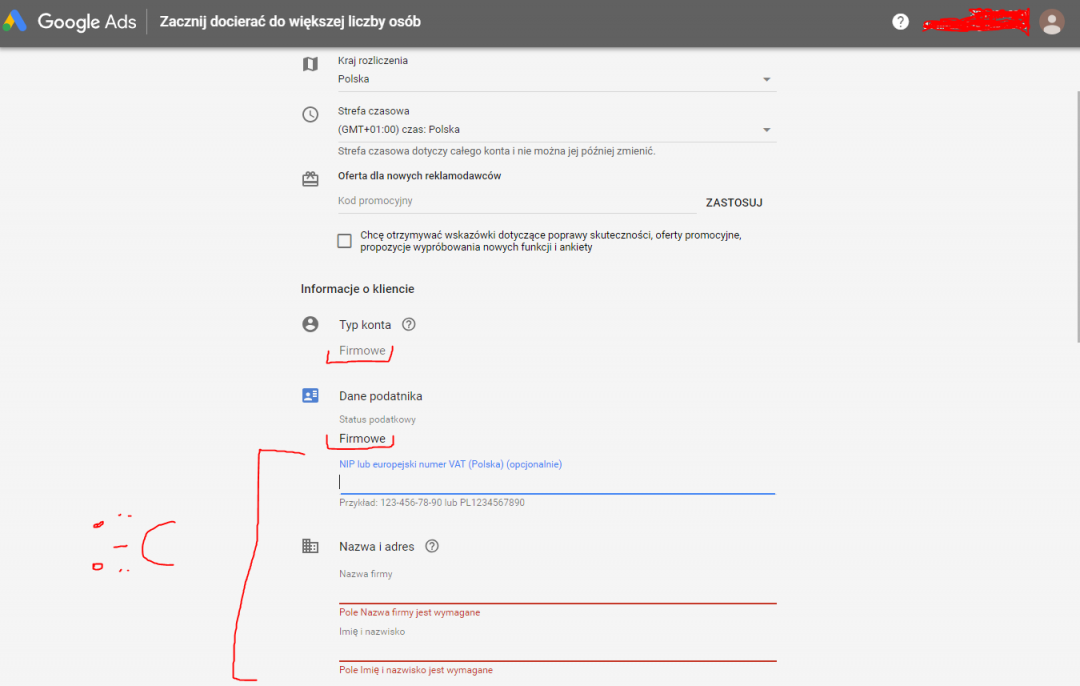
Task: Click the ID card icon beside Dane podatnika
Action: [x=310, y=396]
